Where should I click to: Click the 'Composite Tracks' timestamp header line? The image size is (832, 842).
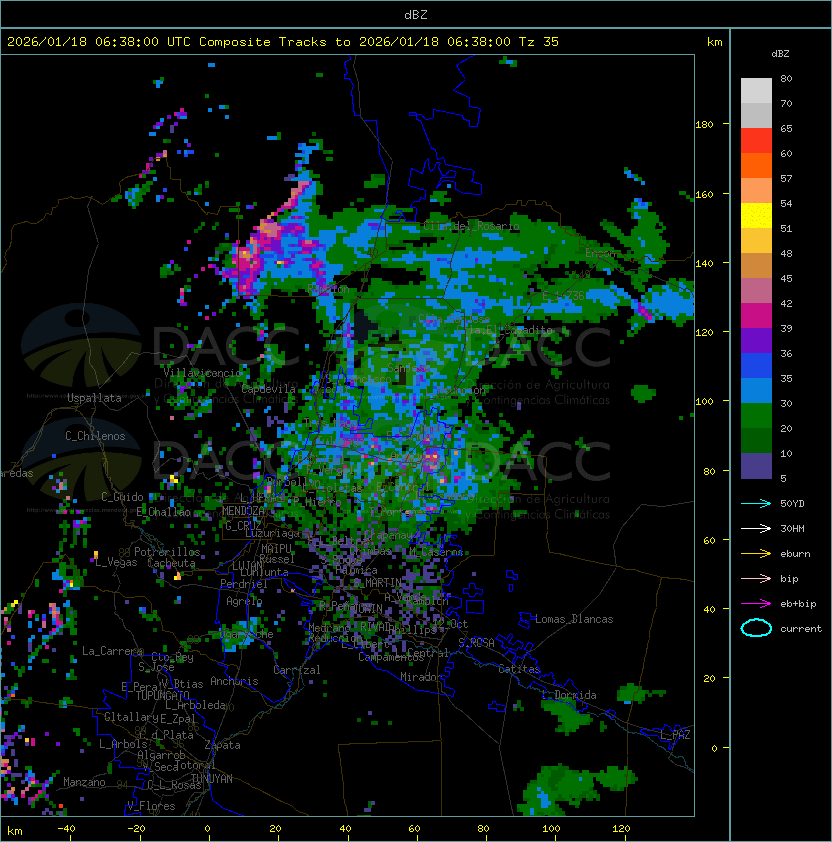point(283,42)
